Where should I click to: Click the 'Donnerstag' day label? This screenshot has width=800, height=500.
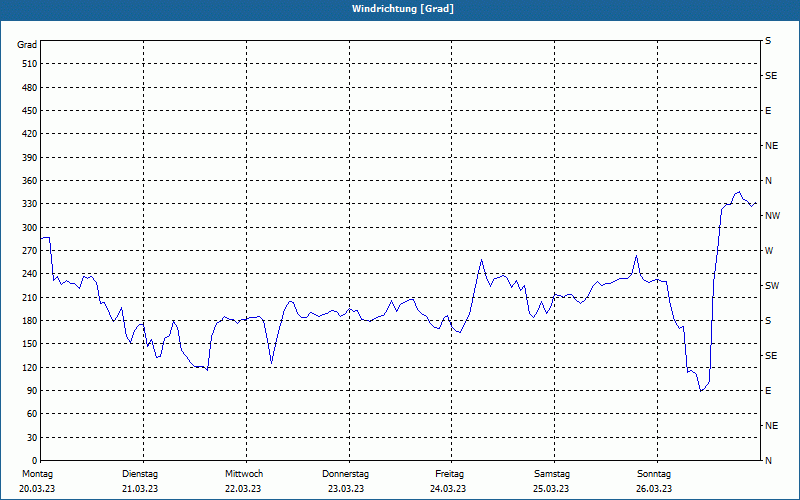coord(345,474)
